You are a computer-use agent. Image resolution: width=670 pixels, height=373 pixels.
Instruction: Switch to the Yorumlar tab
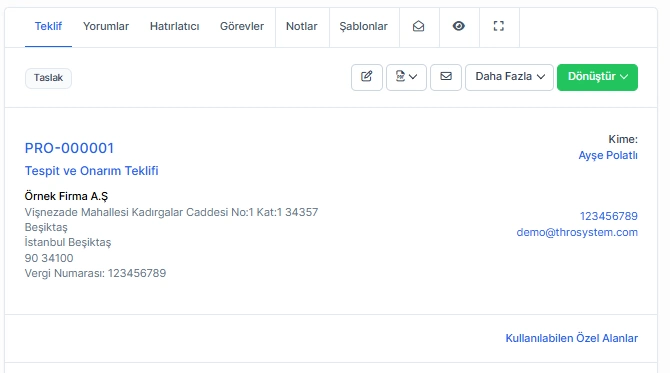tap(106, 26)
